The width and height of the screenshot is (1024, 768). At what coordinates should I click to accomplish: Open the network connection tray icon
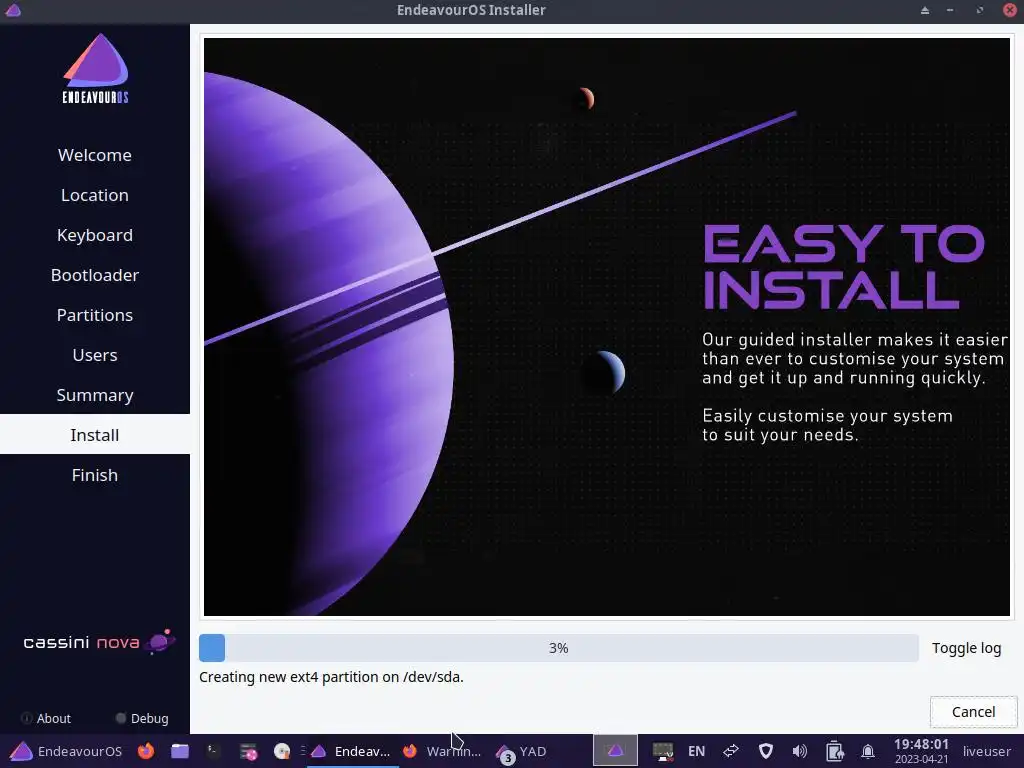[x=731, y=751]
